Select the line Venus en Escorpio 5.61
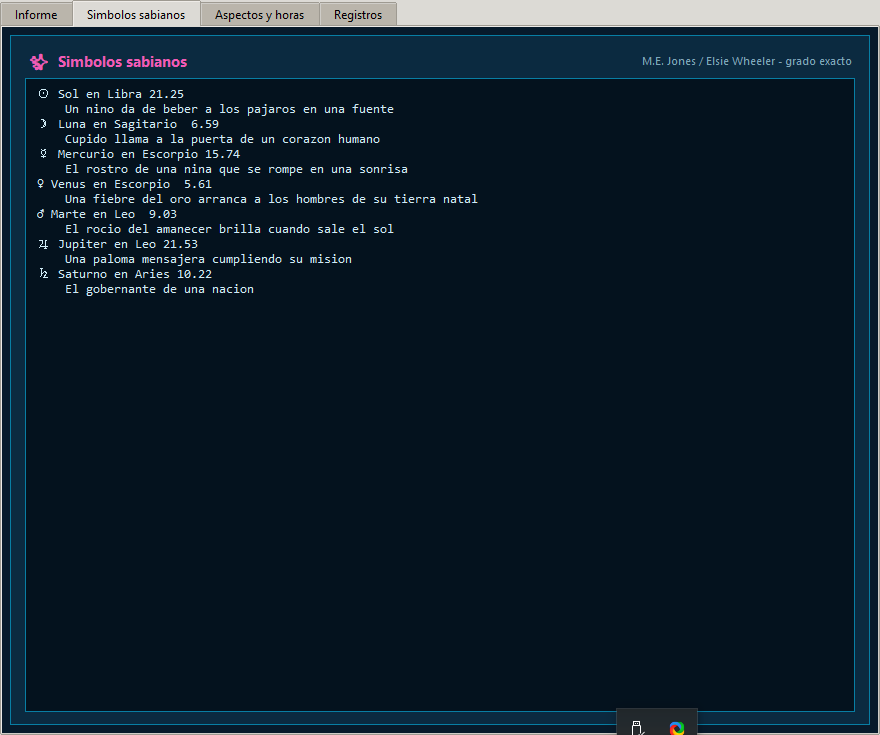Image resolution: width=880 pixels, height=735 pixels. (x=131, y=184)
